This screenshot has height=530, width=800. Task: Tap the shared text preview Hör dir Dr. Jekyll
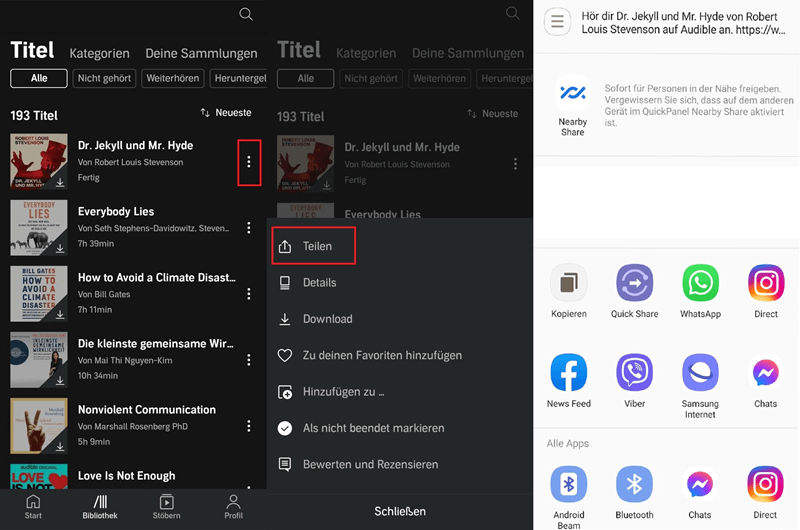[x=683, y=23]
